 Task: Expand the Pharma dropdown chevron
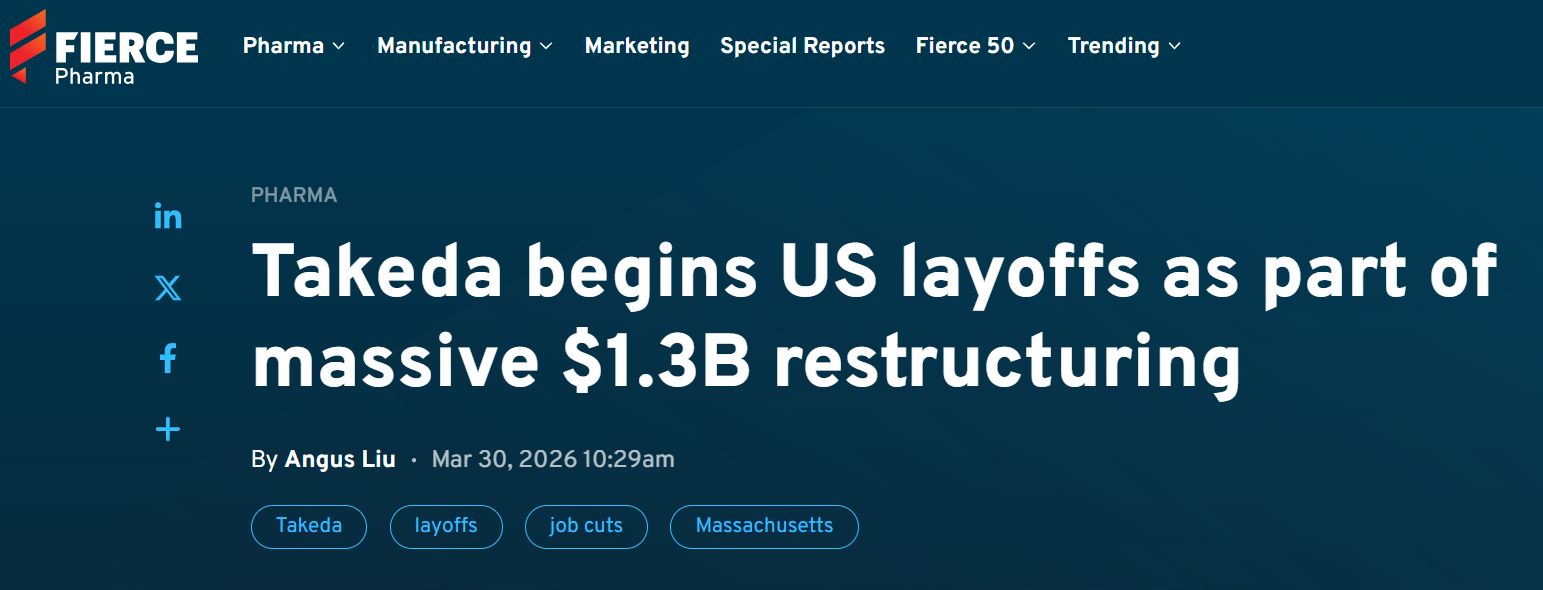point(339,47)
